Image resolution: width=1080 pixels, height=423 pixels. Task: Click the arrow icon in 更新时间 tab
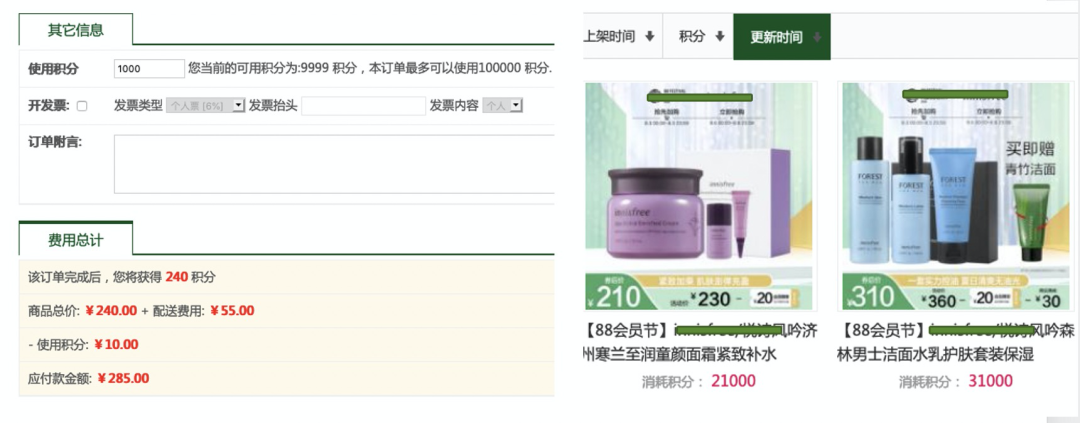click(x=817, y=37)
